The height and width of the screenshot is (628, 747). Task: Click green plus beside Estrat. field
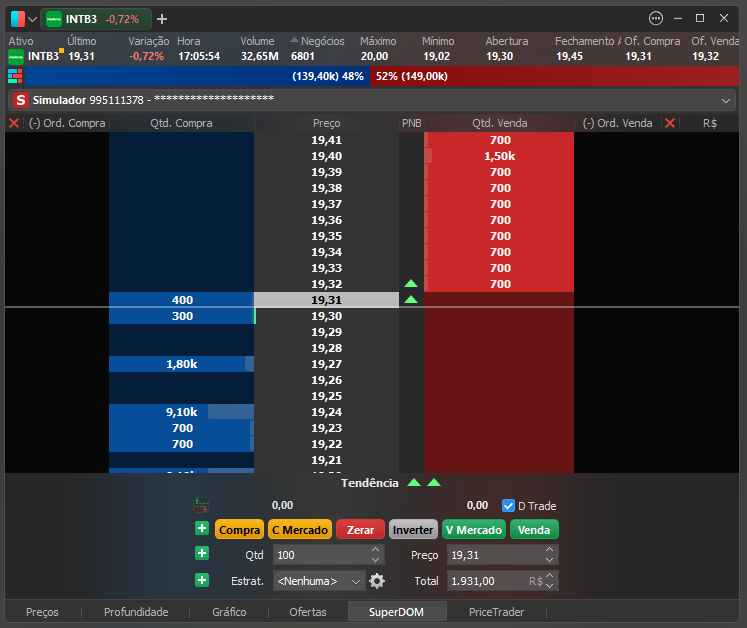pyautogui.click(x=202, y=580)
